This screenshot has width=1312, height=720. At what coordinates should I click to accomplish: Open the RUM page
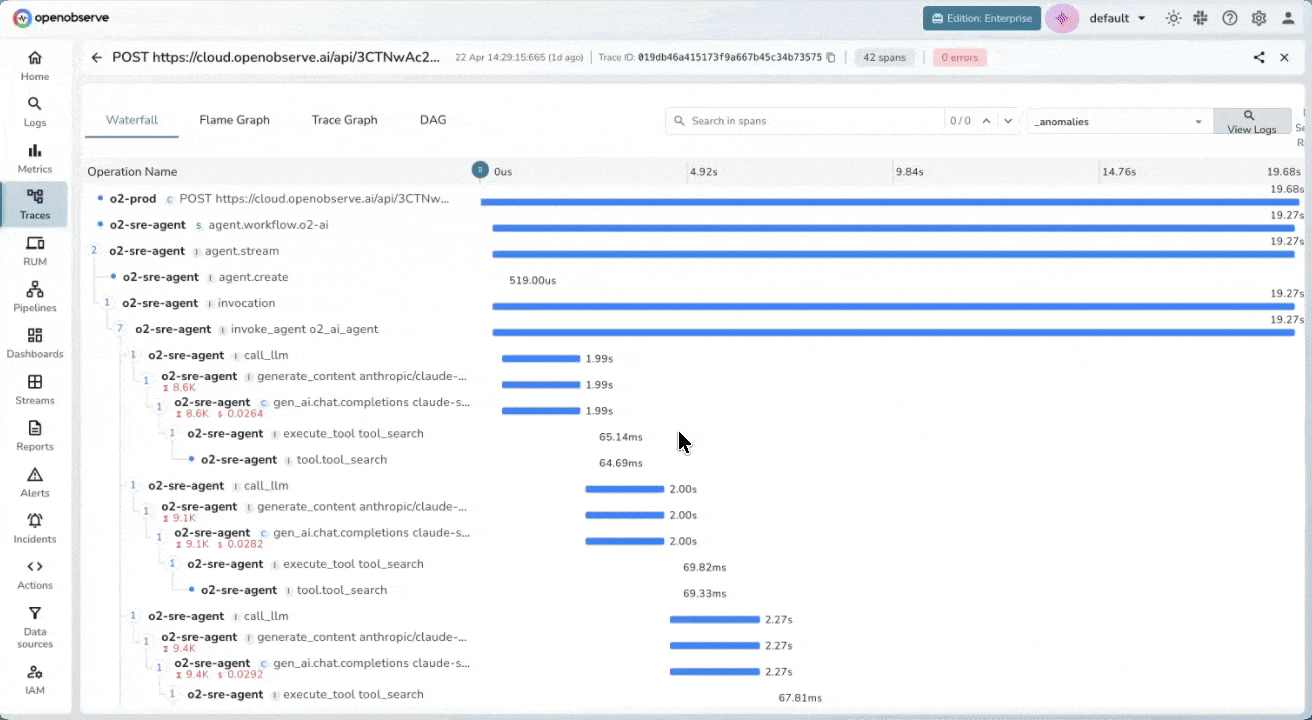tap(35, 251)
